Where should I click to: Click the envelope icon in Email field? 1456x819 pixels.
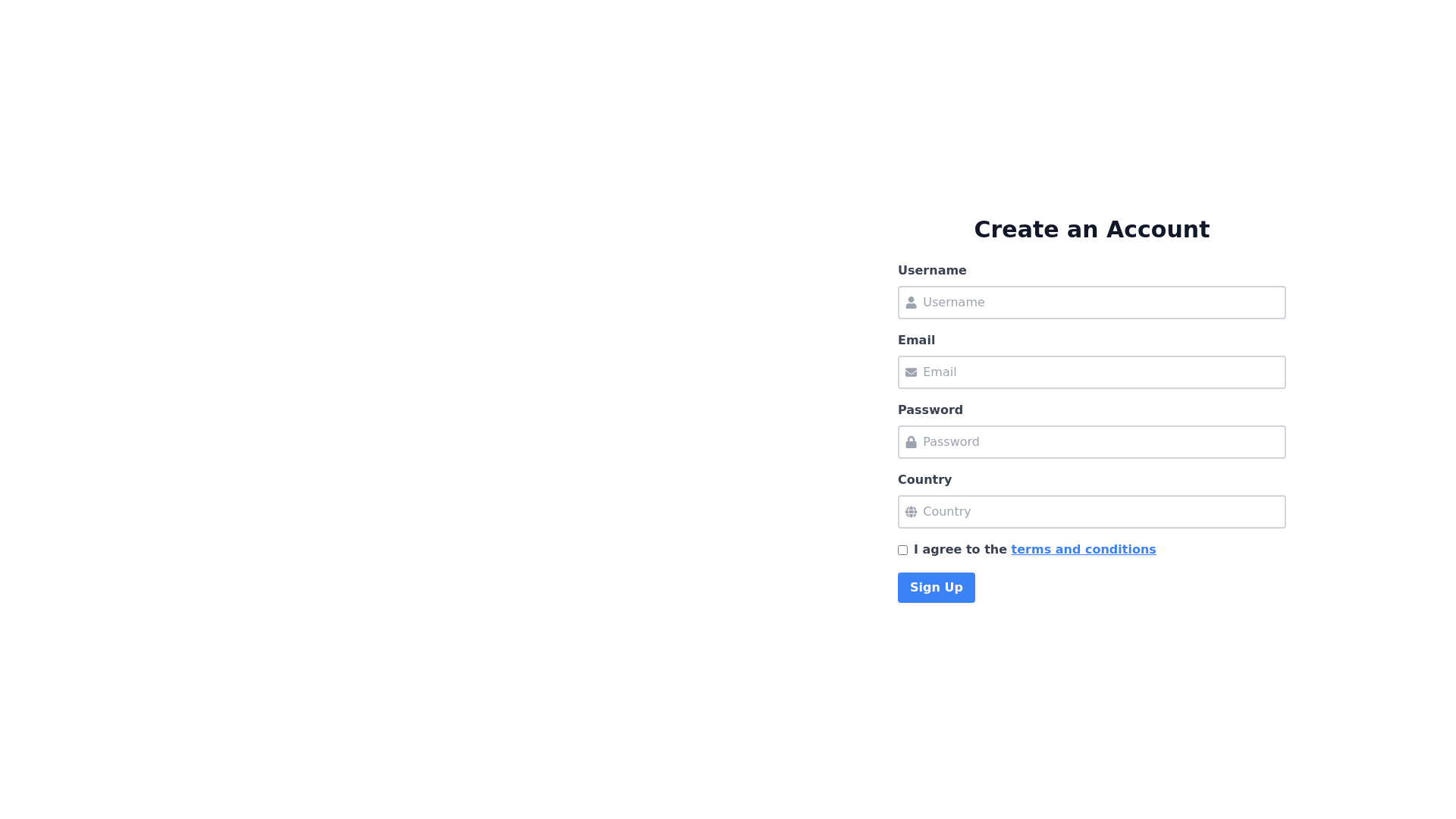911,372
